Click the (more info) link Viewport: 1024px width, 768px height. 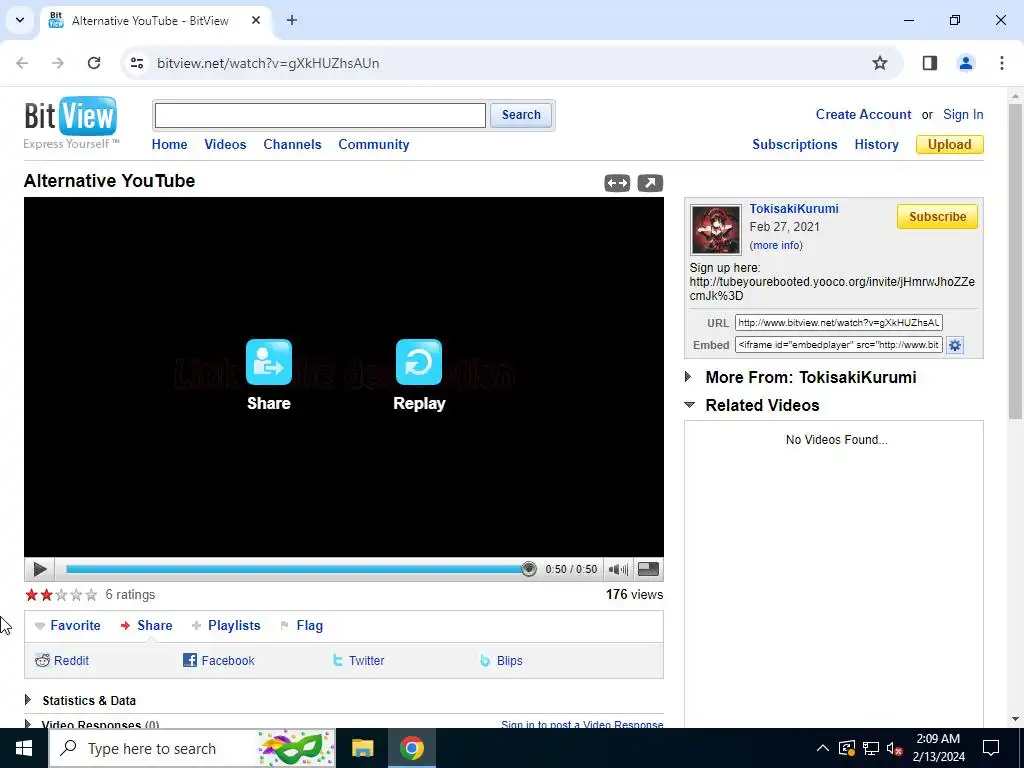776,245
